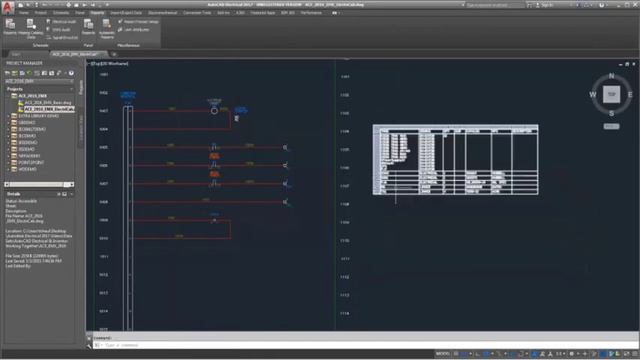Click the W direction on ViewCube compass
Screen dimensions: 640x360
(x=593, y=95)
